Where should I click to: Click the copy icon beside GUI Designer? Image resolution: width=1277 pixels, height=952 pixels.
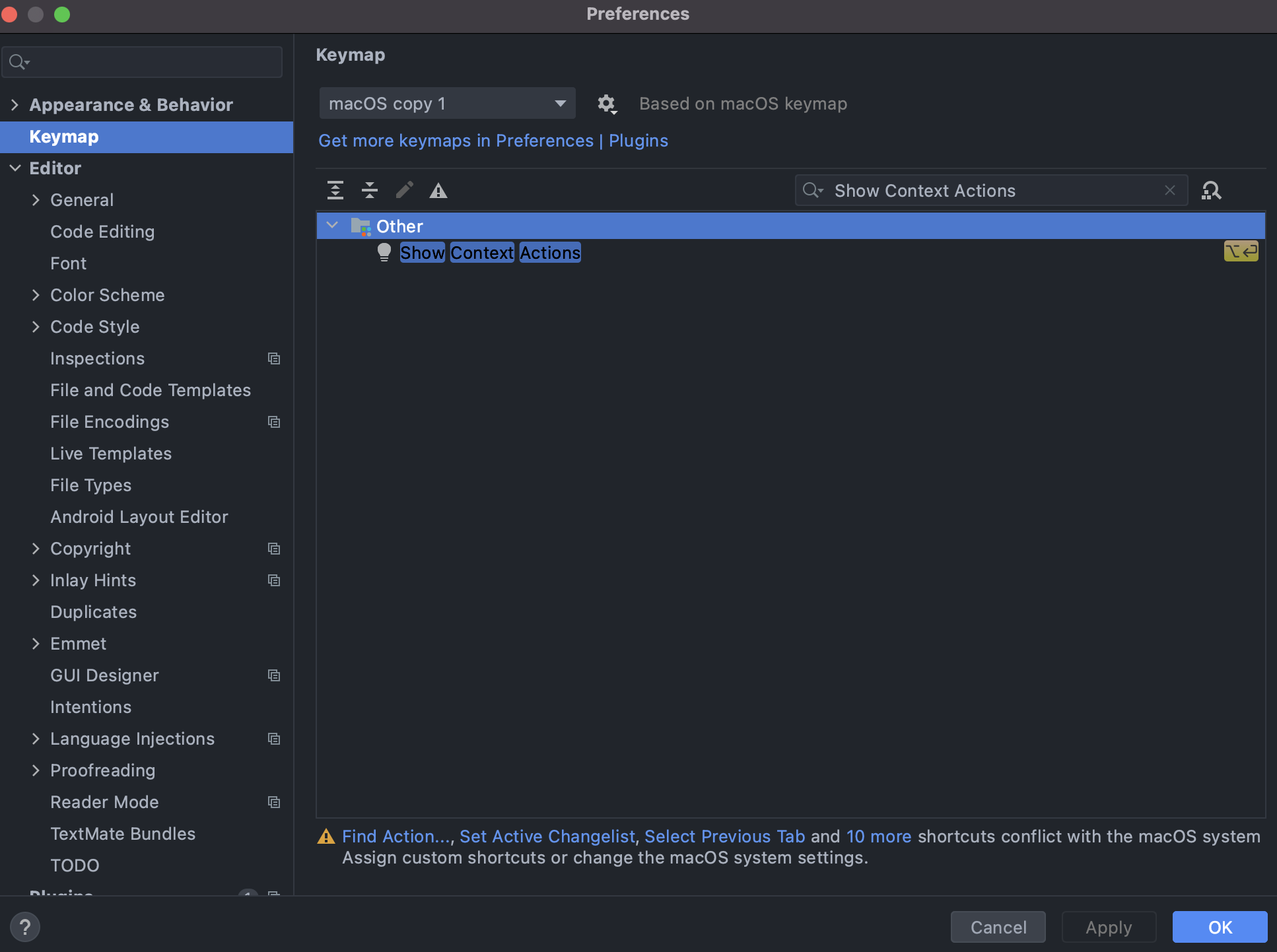coord(274,675)
